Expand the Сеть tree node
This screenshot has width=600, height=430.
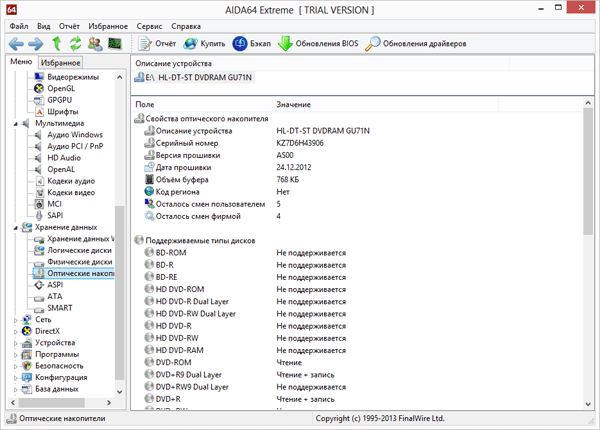click(x=16, y=320)
